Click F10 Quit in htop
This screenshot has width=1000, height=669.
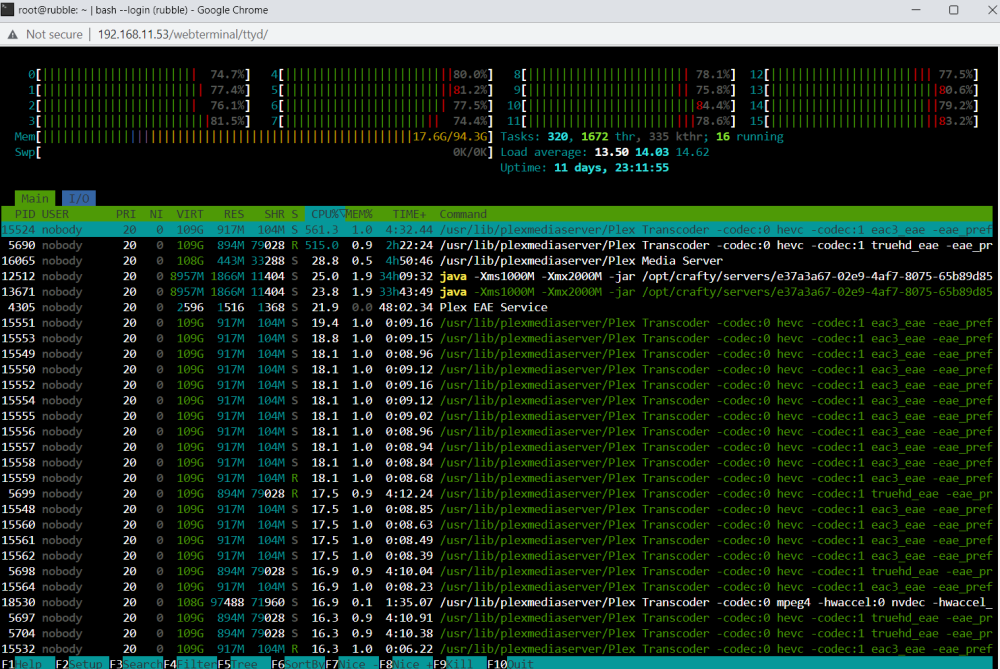point(511,663)
